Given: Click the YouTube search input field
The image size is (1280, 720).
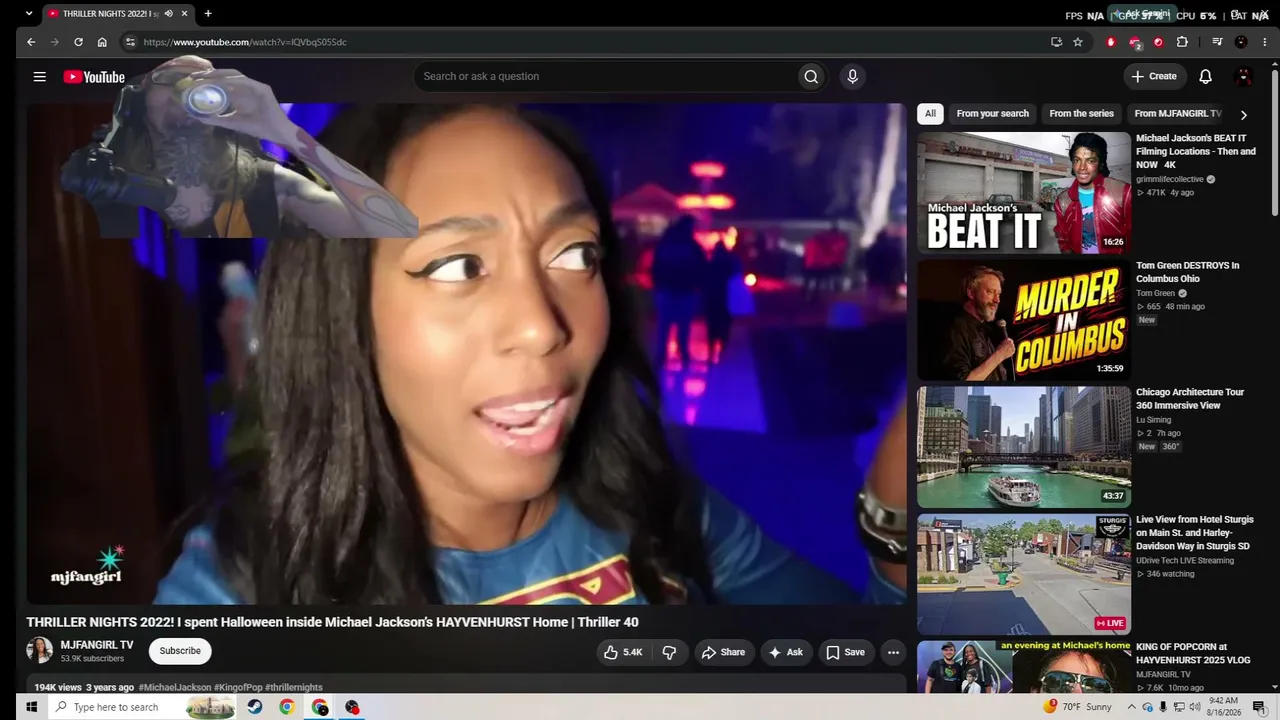Looking at the screenshot, I should (x=604, y=76).
